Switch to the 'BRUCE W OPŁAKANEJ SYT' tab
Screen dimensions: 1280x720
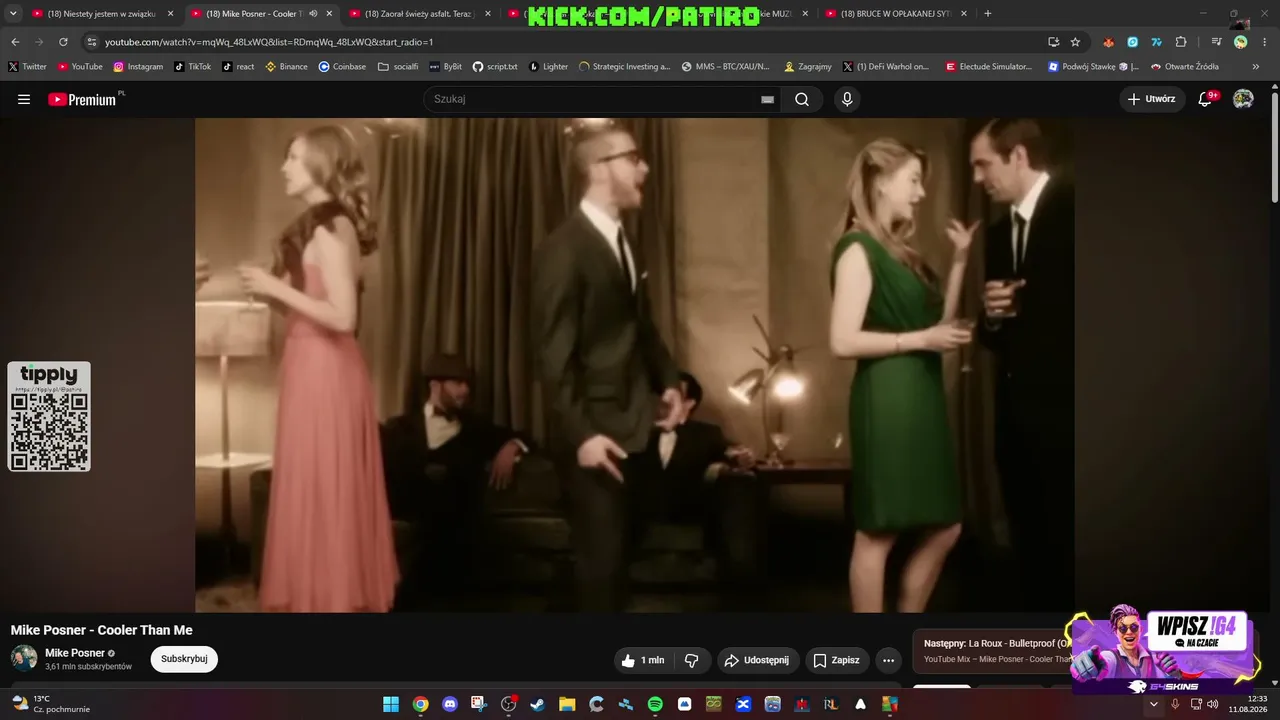coord(897,14)
